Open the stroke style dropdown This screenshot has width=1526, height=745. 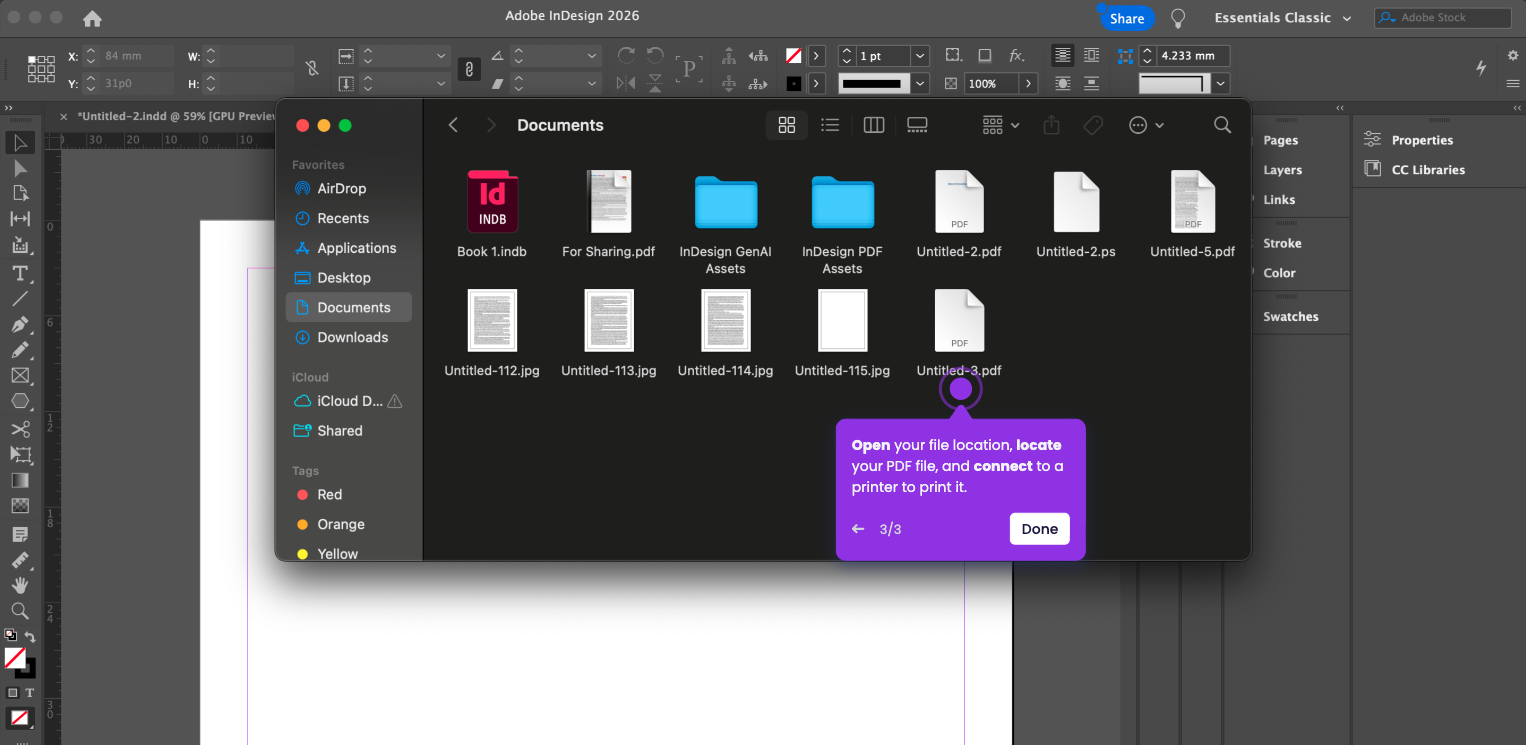click(920, 83)
